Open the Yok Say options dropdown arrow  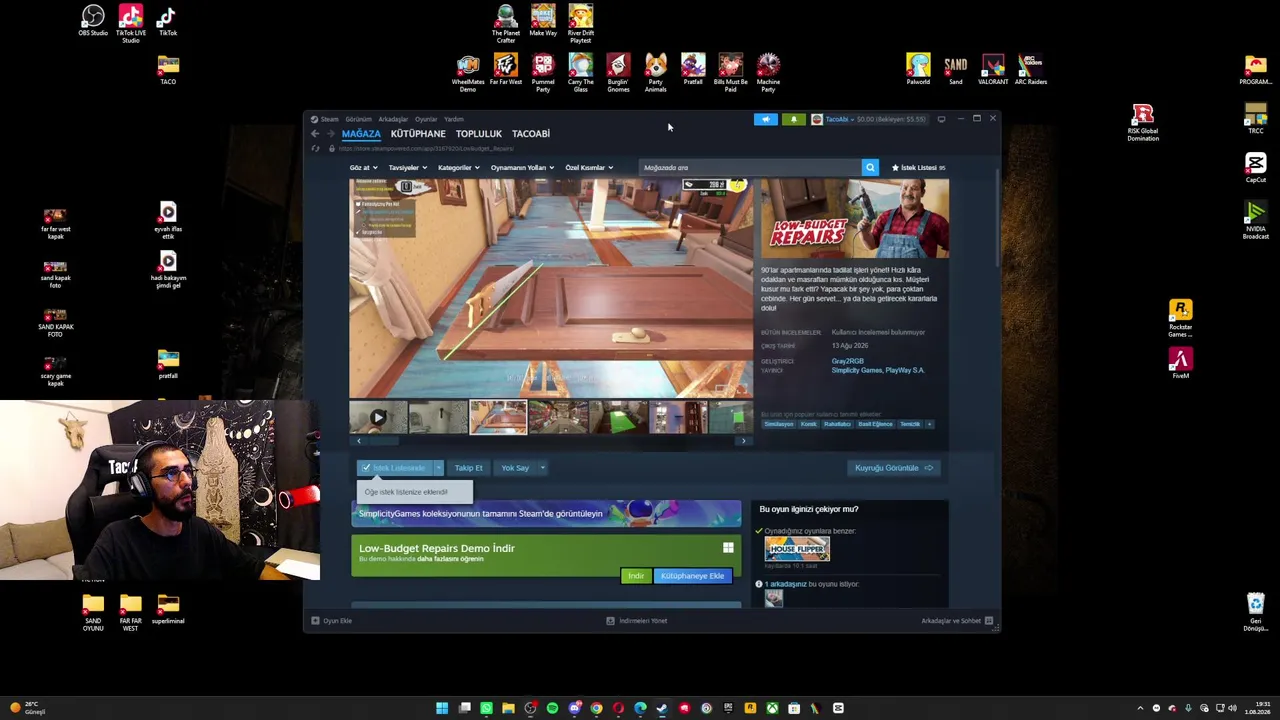[x=542, y=468]
